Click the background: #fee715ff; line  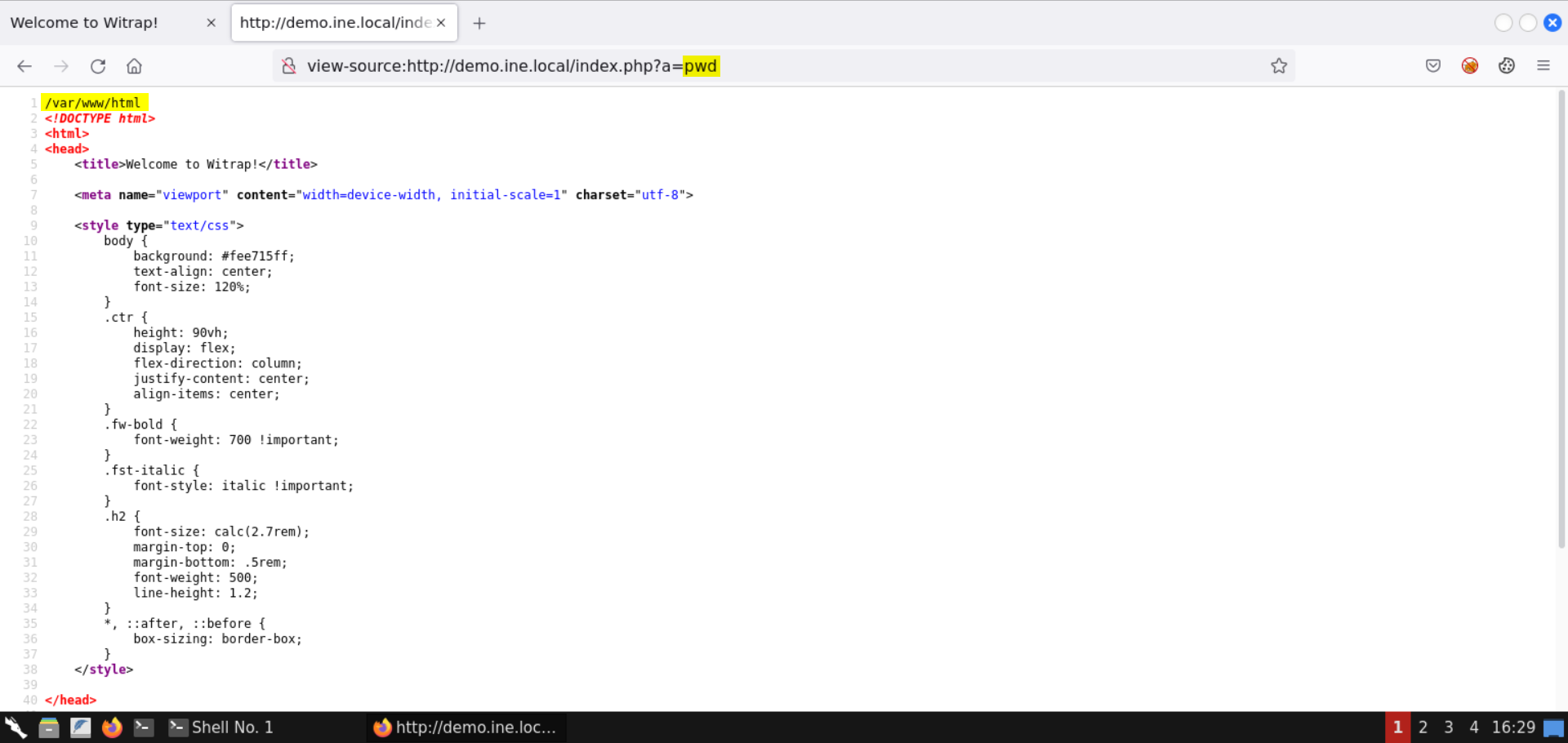point(214,256)
